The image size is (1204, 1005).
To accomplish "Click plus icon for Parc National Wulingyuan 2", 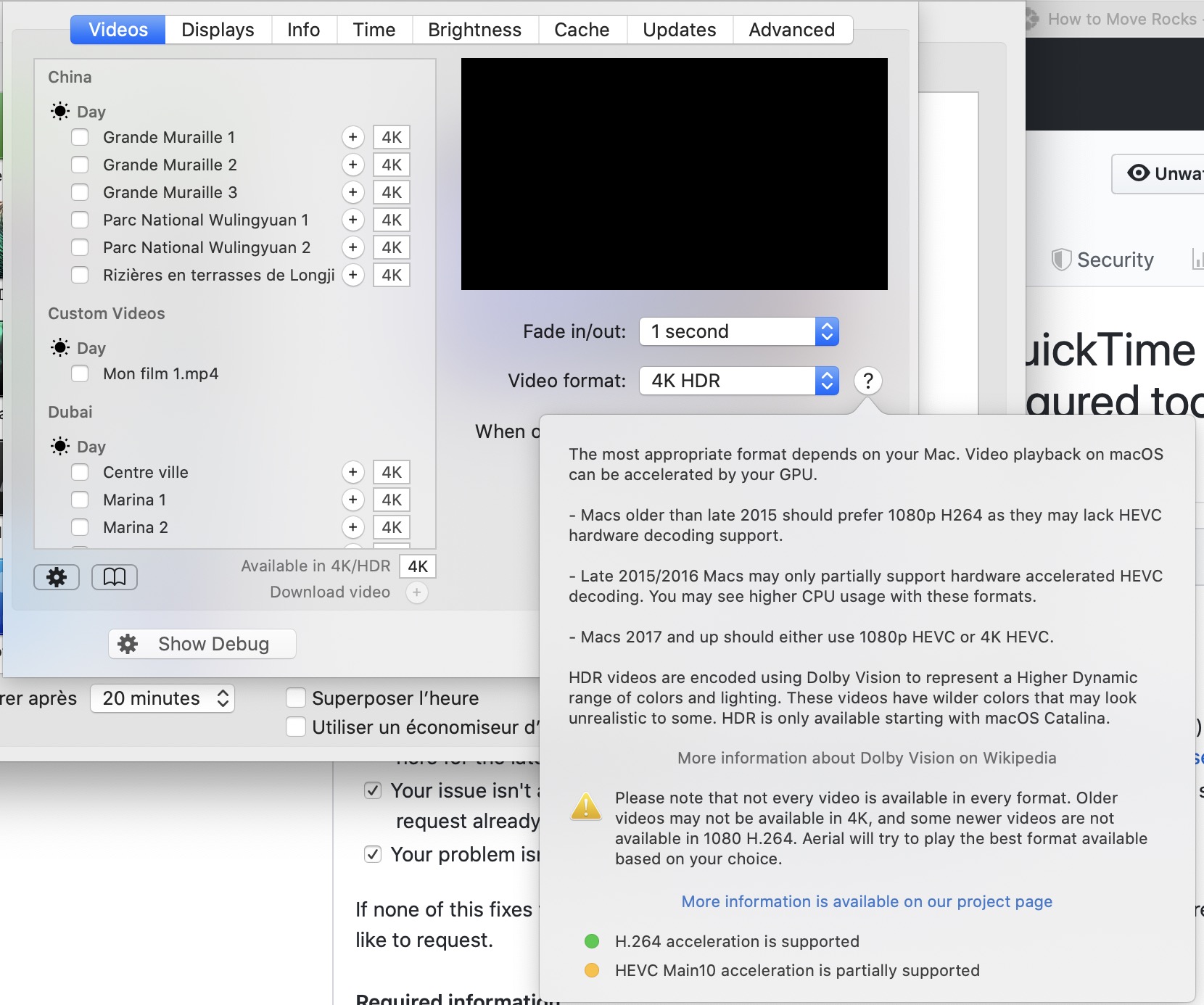I will (353, 247).
